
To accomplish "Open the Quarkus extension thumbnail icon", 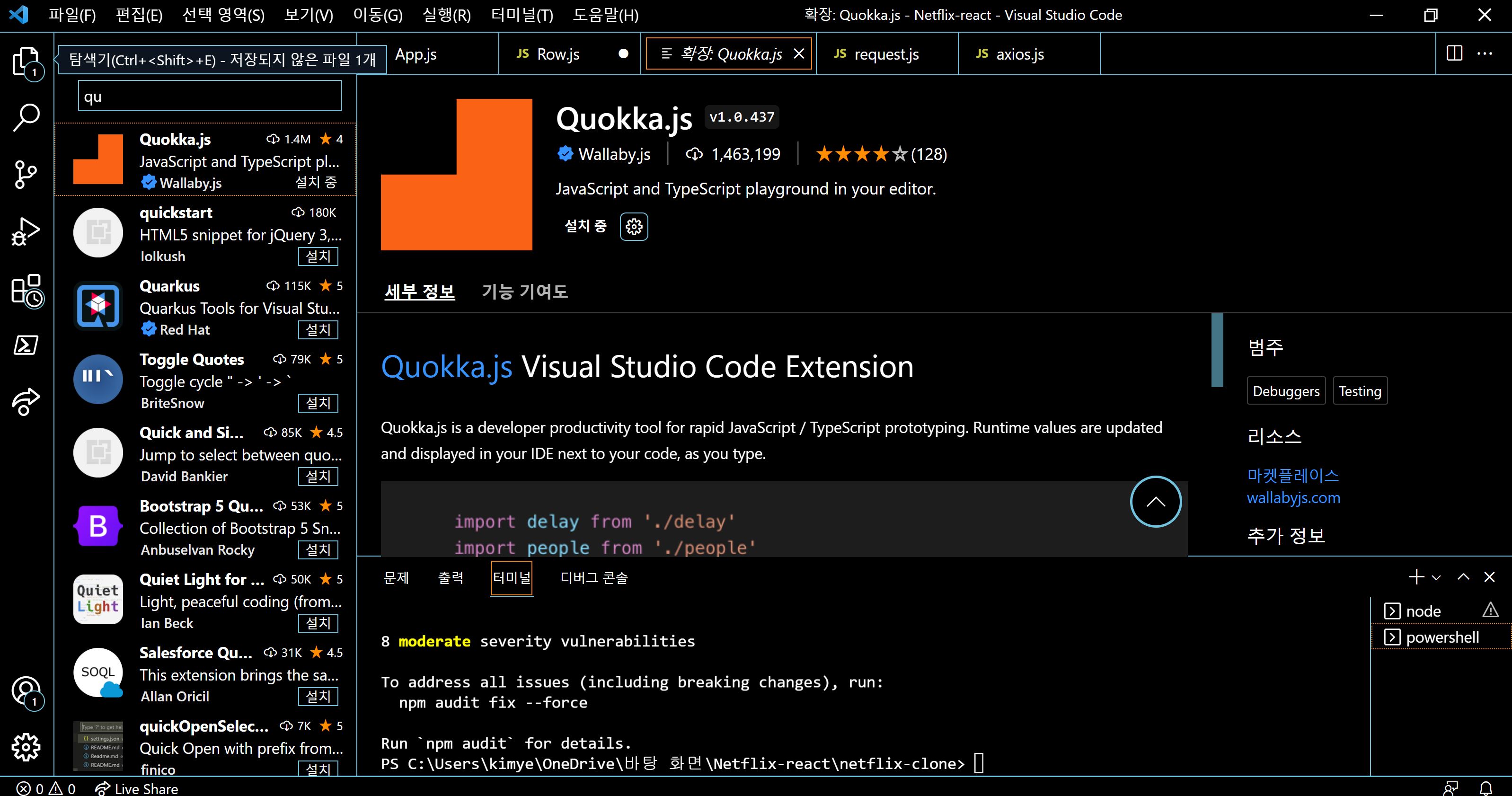I will (98, 306).
